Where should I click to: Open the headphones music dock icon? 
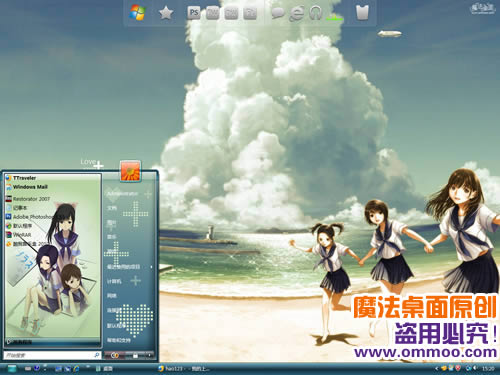click(x=315, y=13)
